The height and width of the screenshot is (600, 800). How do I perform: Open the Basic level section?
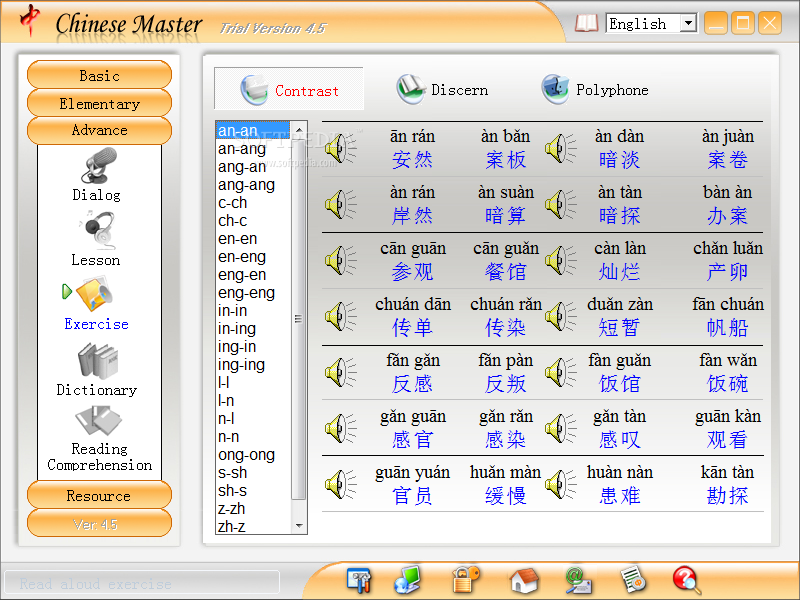coord(99,75)
